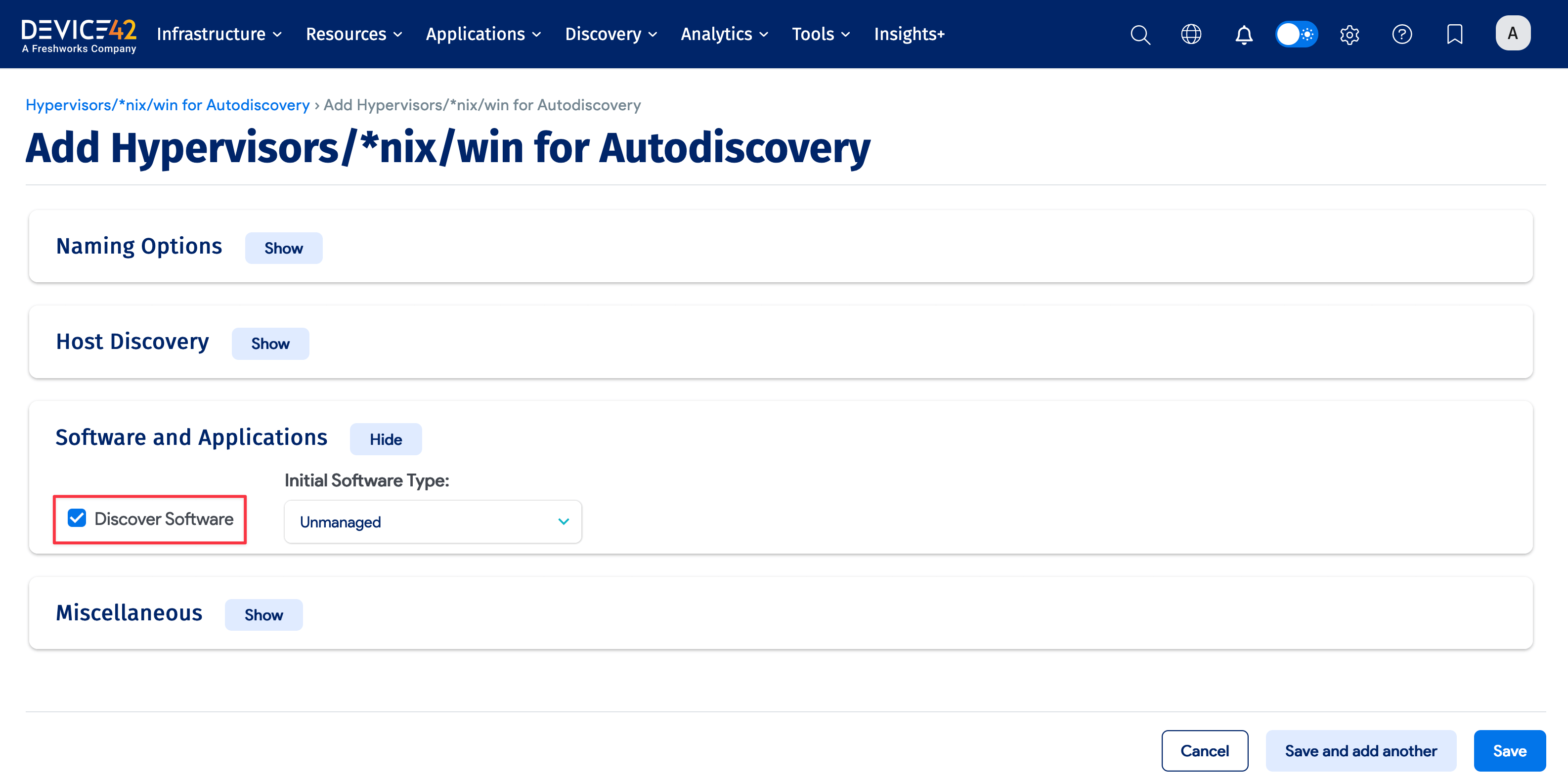The width and height of the screenshot is (1568, 781).
Task: Open the settings gear menu
Action: [1349, 34]
